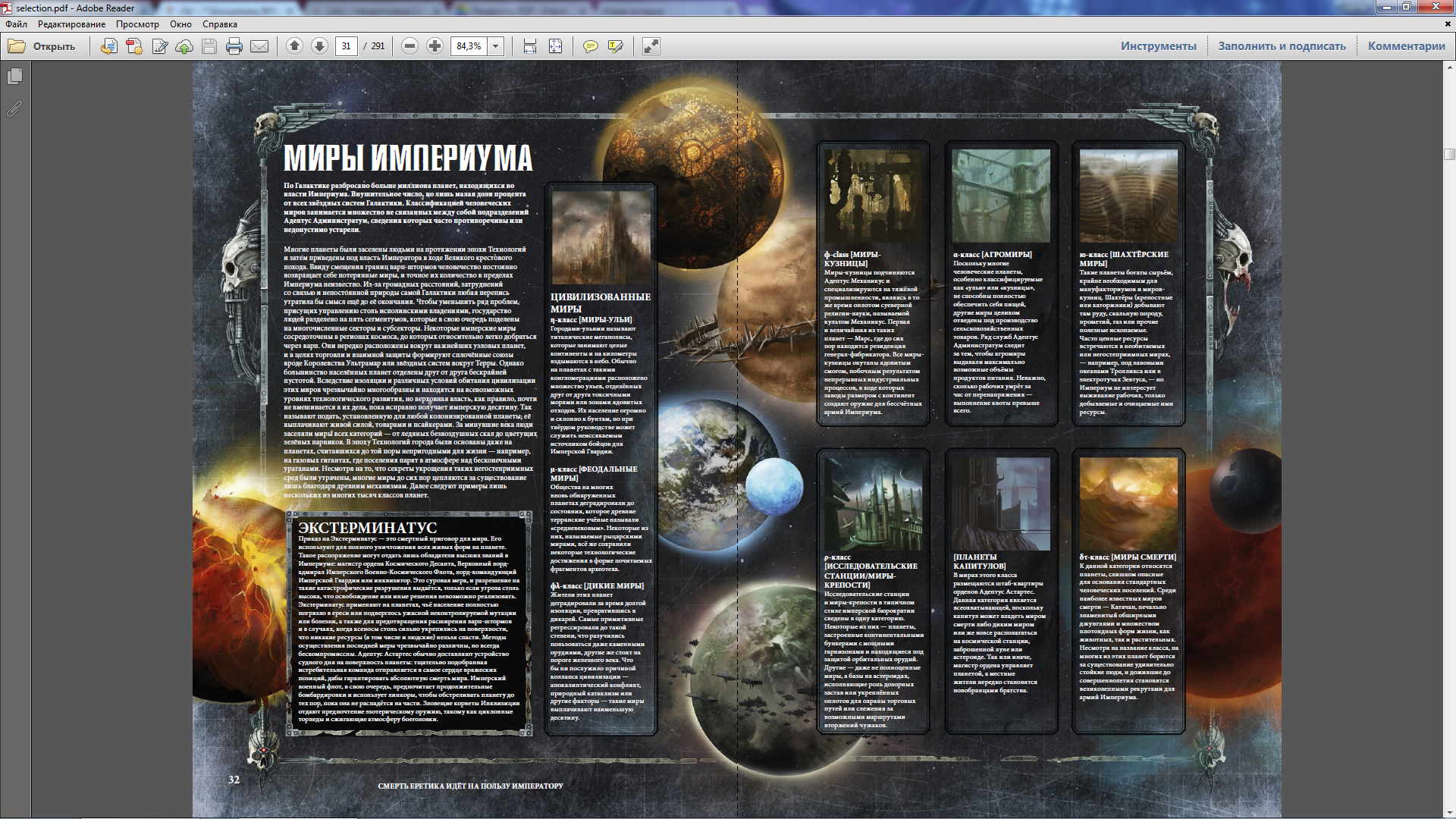The height and width of the screenshot is (819, 1456).
Task: Zoom out with the minus button
Action: [x=409, y=46]
